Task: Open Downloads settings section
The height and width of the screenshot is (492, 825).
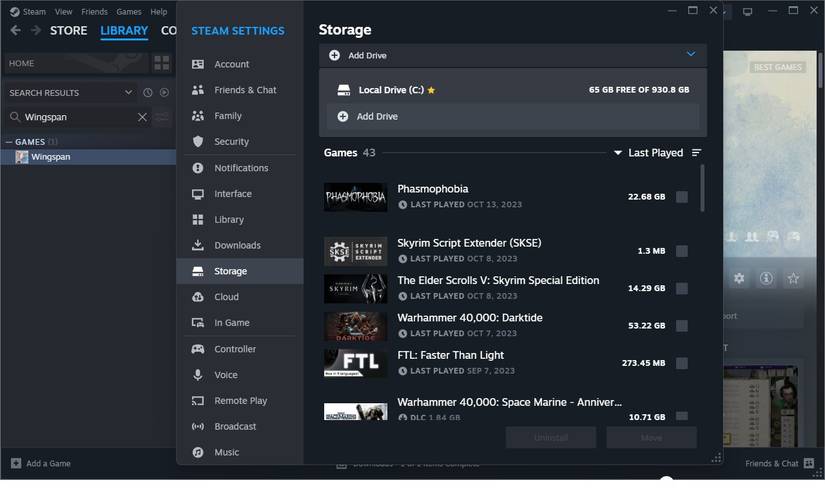Action: tap(237, 245)
